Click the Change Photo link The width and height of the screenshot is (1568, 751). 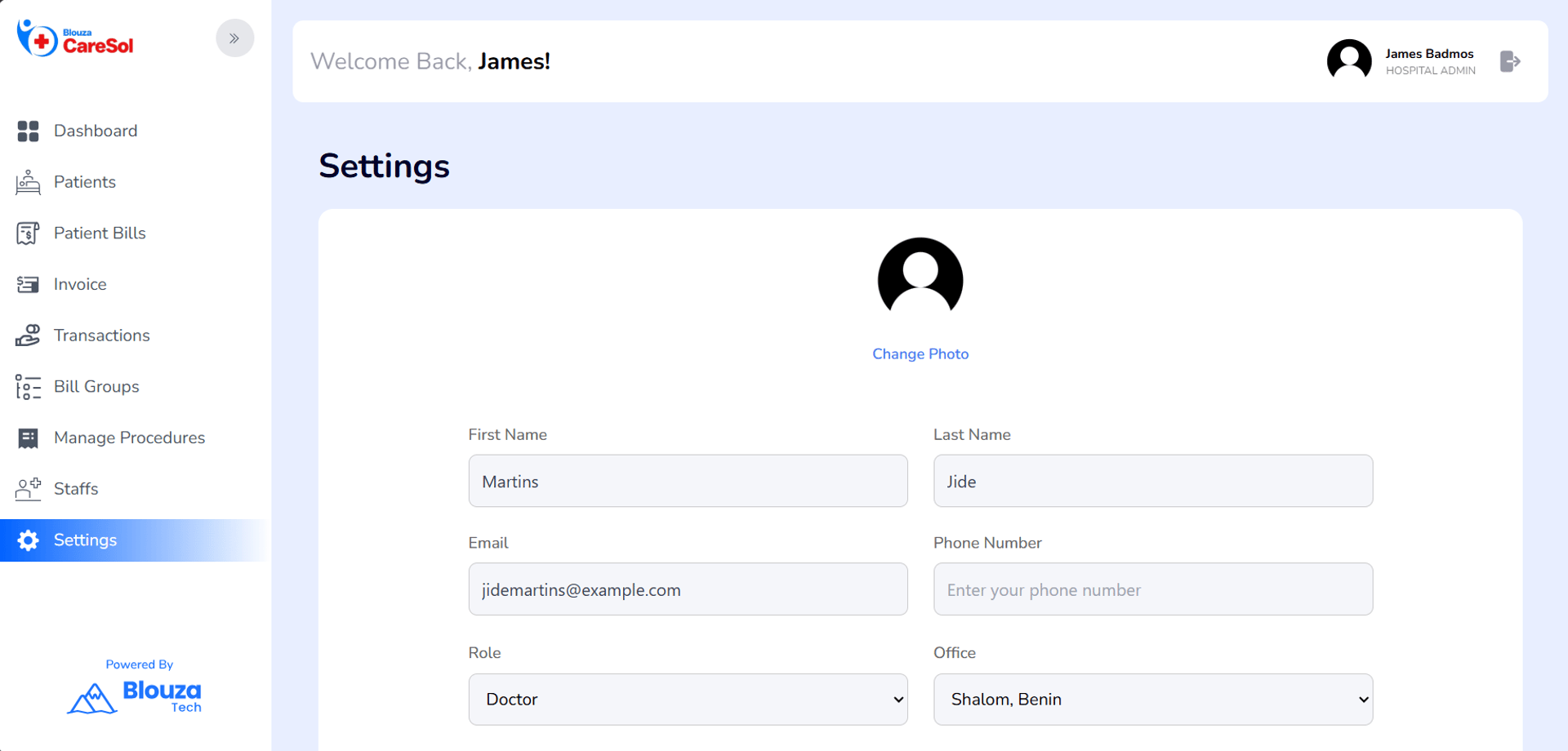(920, 354)
